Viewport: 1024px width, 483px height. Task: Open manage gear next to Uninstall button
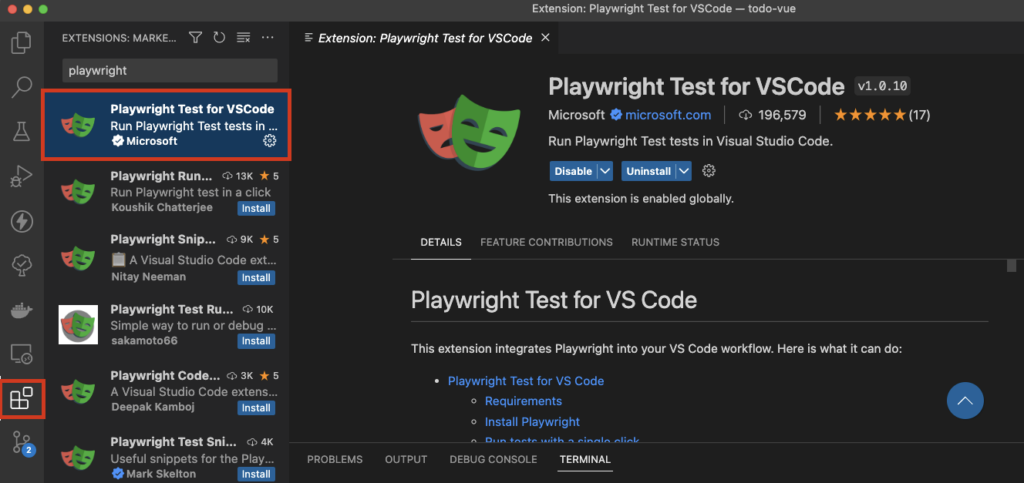coord(709,171)
